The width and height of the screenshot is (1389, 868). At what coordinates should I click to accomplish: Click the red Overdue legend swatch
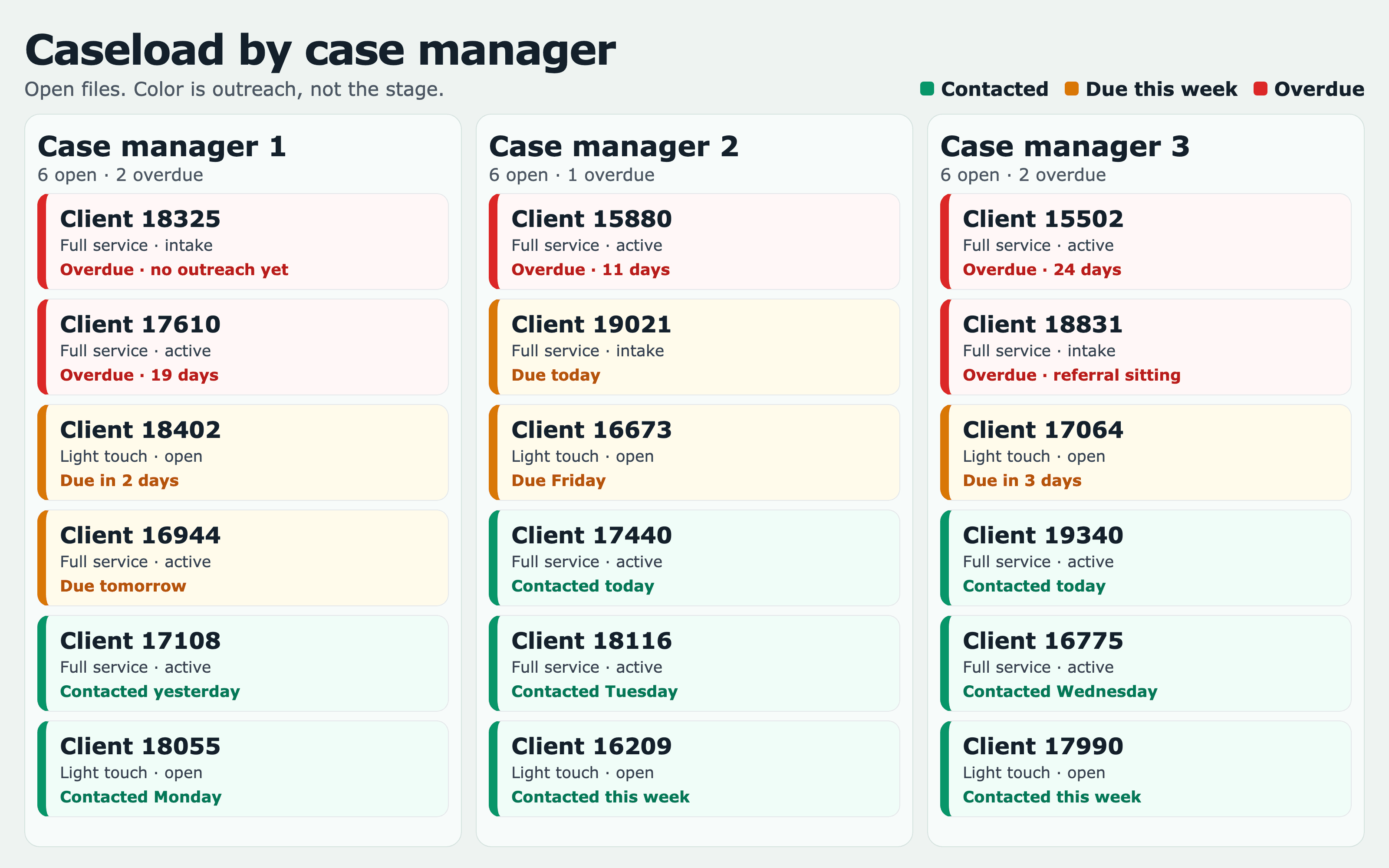point(1261,89)
